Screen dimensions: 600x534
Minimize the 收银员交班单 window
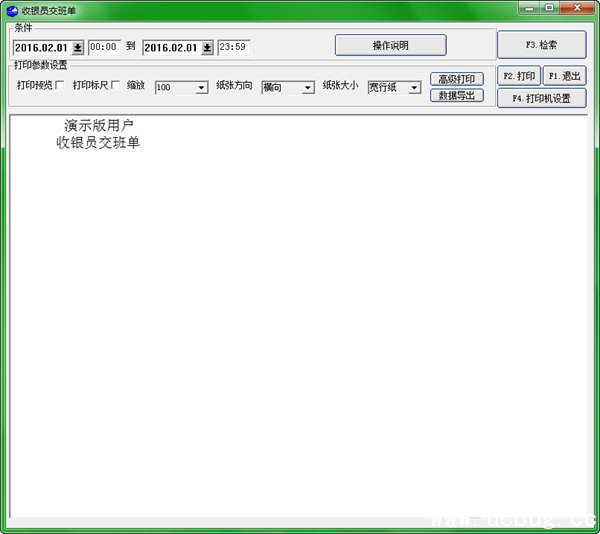529,8
